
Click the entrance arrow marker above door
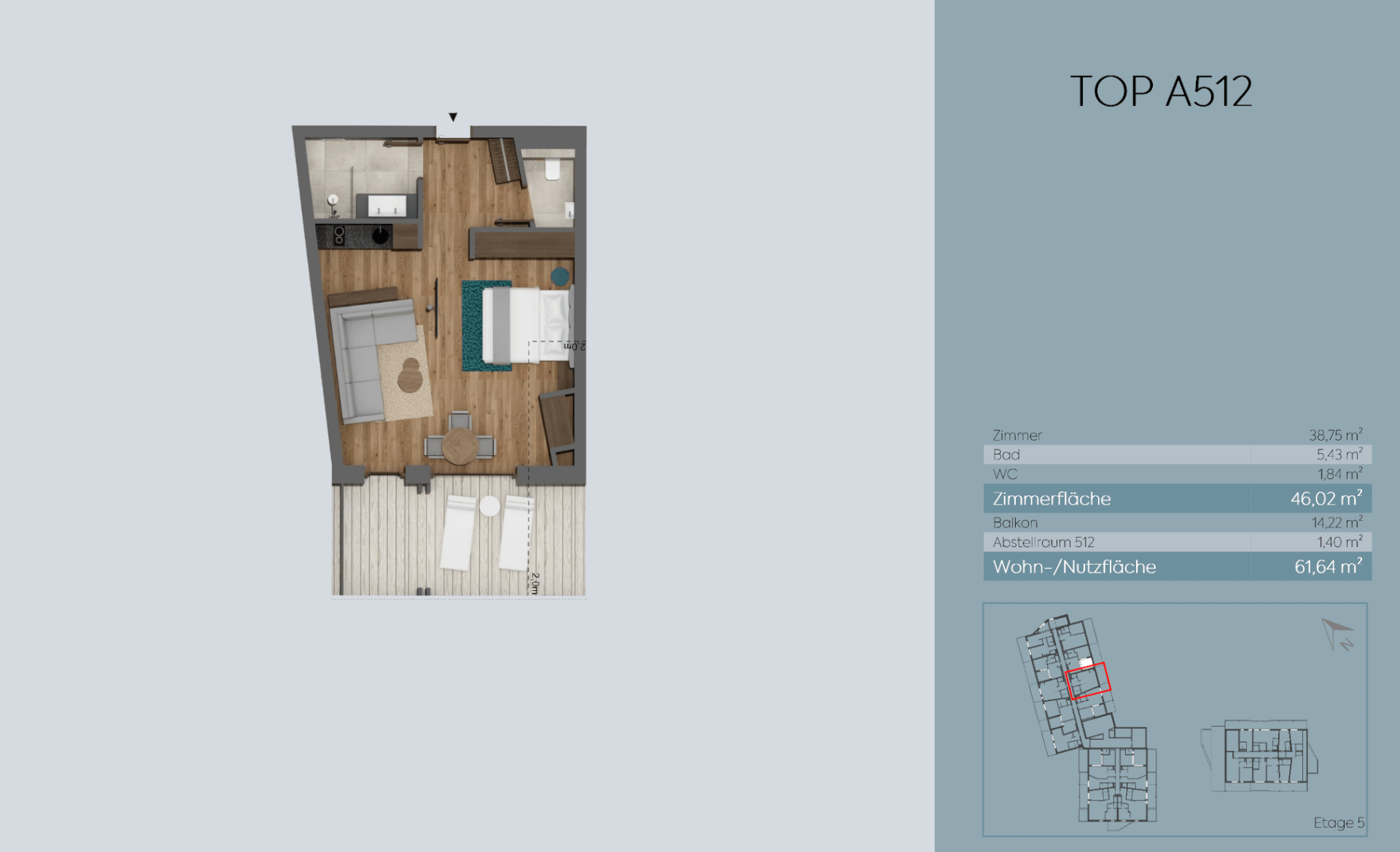(x=453, y=117)
